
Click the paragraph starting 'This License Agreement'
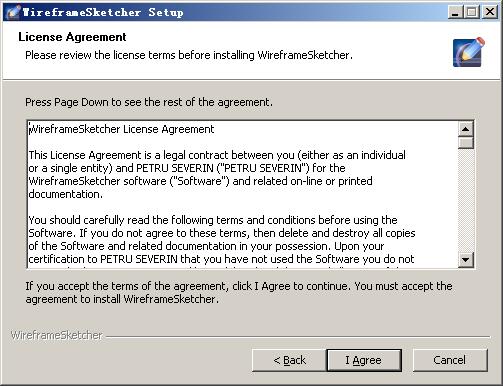point(217,174)
